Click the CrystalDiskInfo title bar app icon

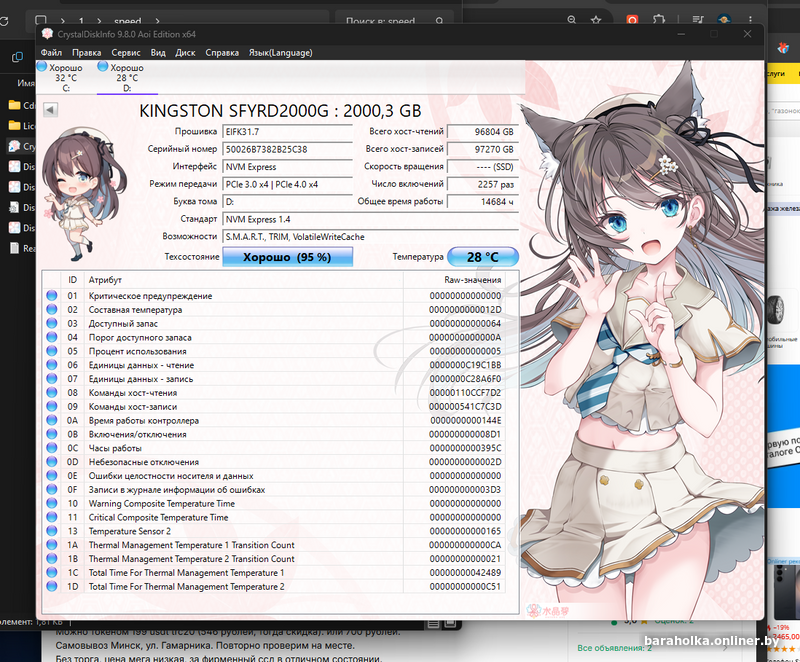[x=47, y=34]
